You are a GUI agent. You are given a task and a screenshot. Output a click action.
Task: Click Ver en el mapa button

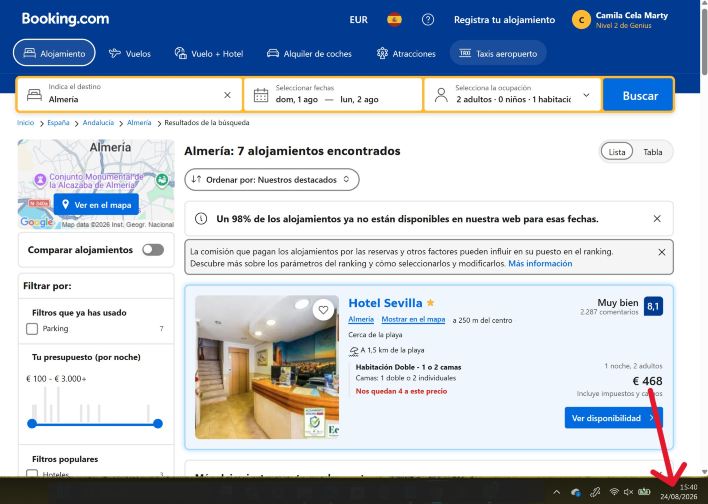(x=96, y=205)
